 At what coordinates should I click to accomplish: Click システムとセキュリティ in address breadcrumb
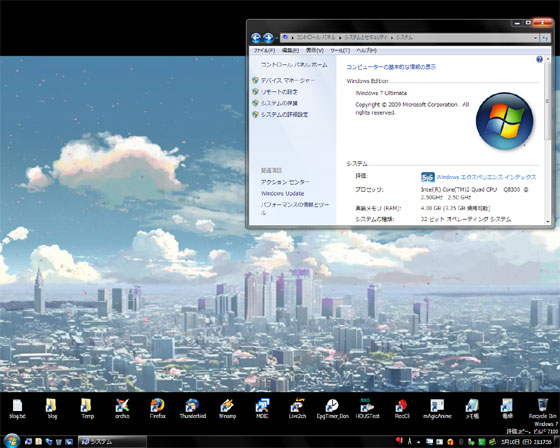click(x=366, y=38)
